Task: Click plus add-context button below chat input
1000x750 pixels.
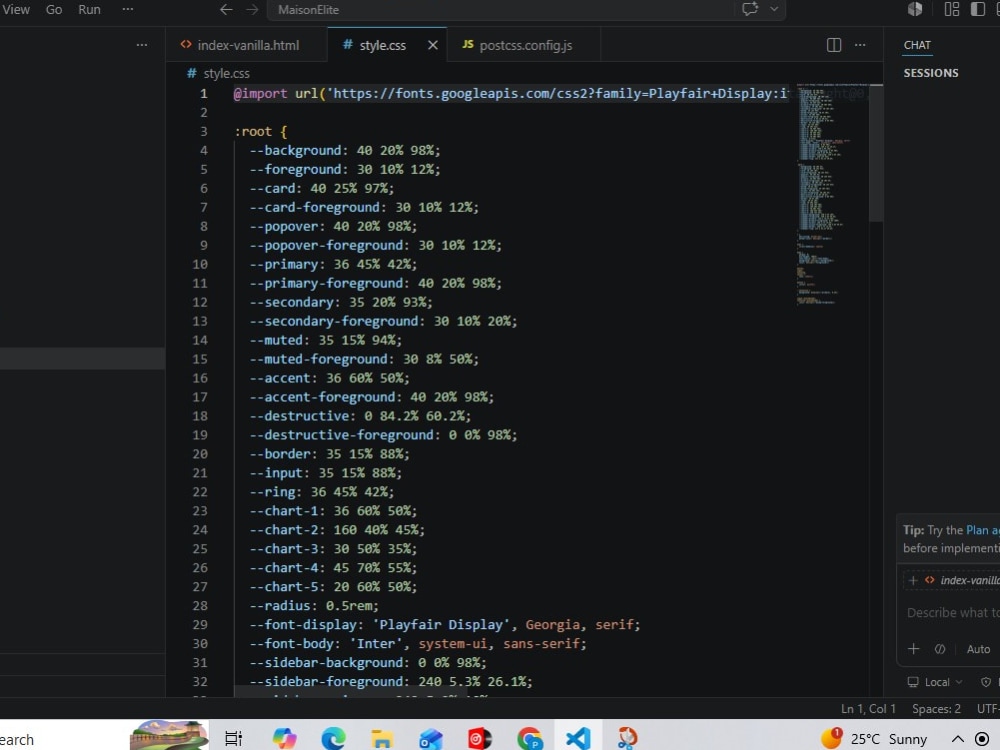Action: click(x=913, y=649)
